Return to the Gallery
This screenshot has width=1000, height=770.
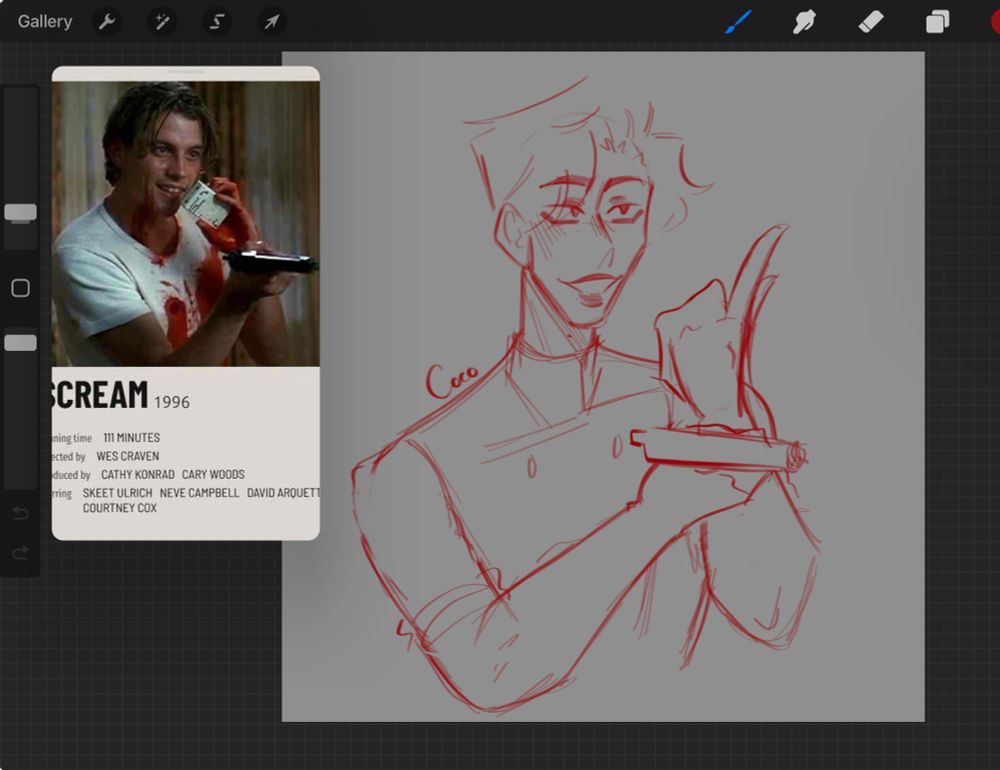pyautogui.click(x=45, y=22)
